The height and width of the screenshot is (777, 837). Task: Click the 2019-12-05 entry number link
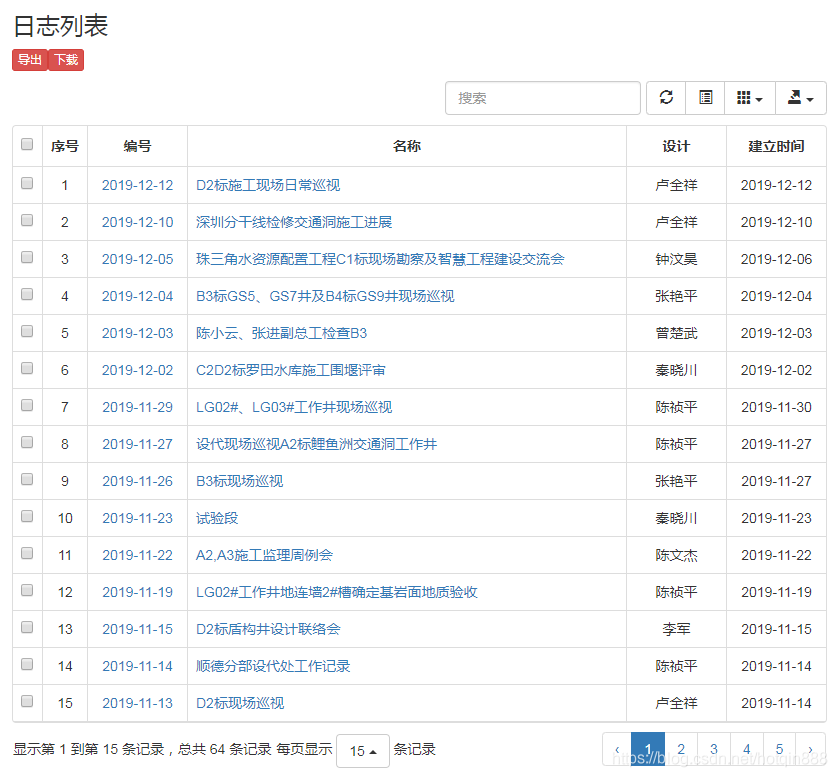click(137, 259)
